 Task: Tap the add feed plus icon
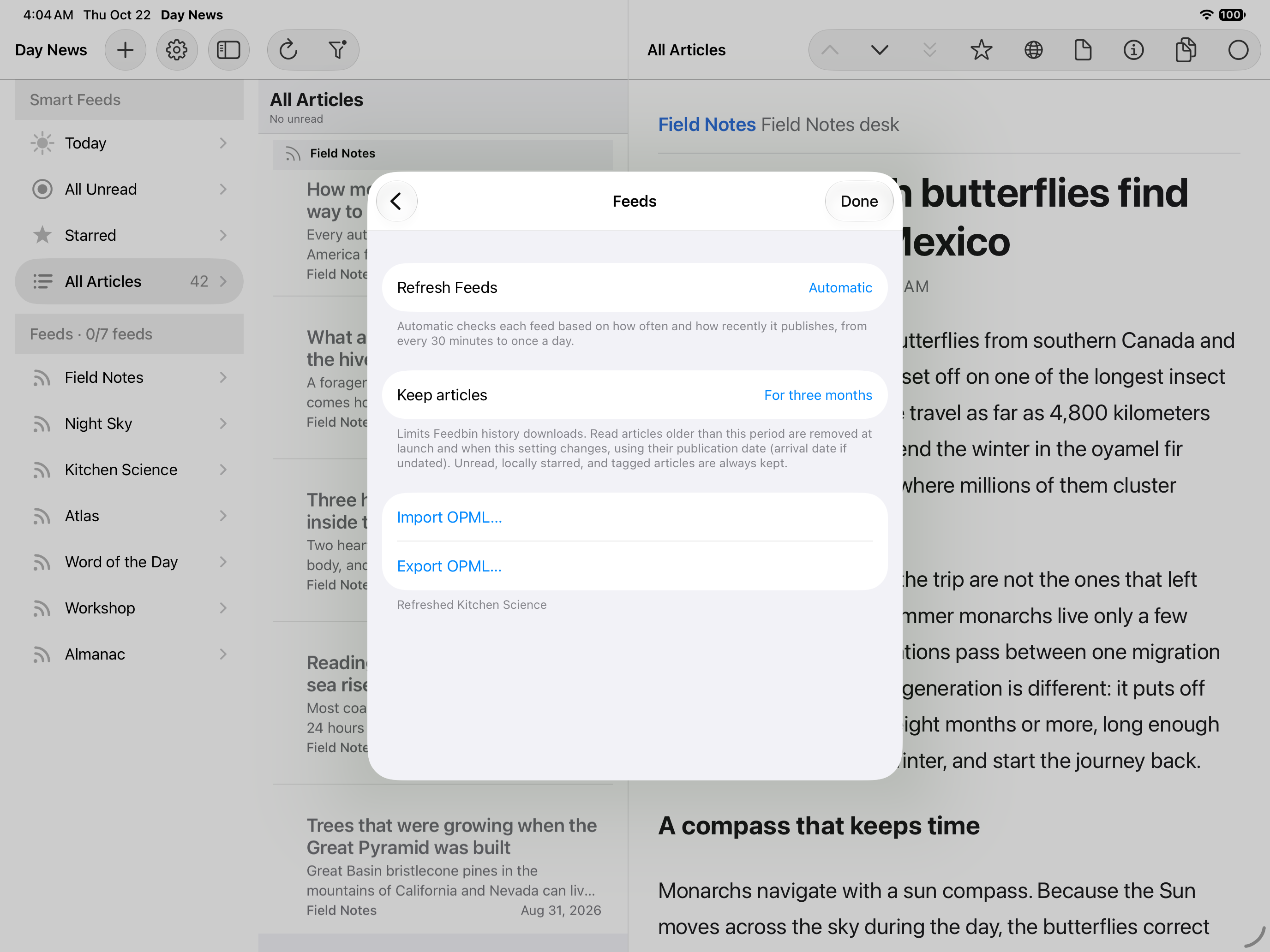125,50
